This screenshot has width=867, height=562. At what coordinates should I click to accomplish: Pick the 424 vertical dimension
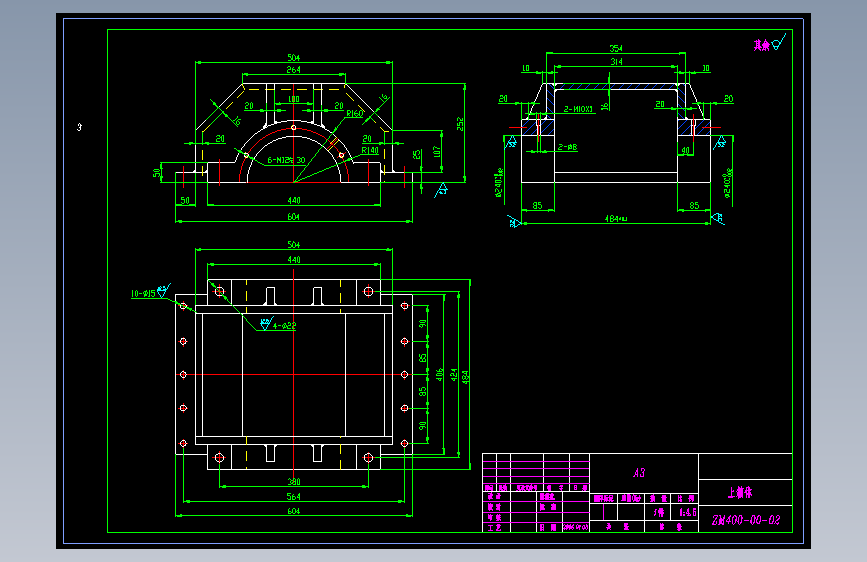pyautogui.click(x=454, y=374)
